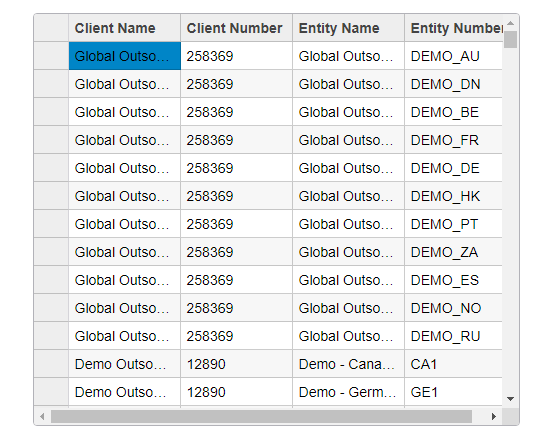This screenshot has height=440, width=540.
Task: Click the Entity Number column header
Action: coord(454,28)
